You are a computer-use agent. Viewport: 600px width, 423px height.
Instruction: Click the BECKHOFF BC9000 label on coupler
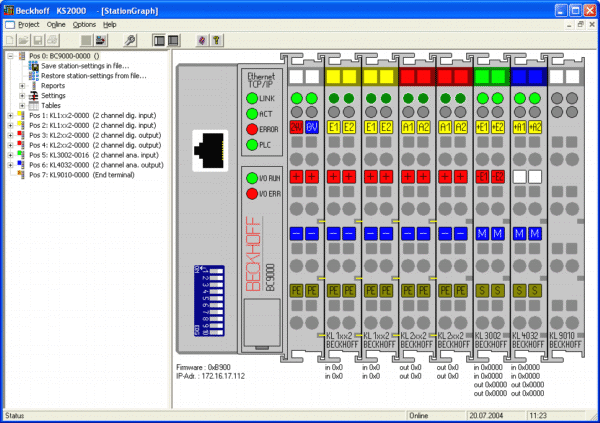[x=260, y=254]
